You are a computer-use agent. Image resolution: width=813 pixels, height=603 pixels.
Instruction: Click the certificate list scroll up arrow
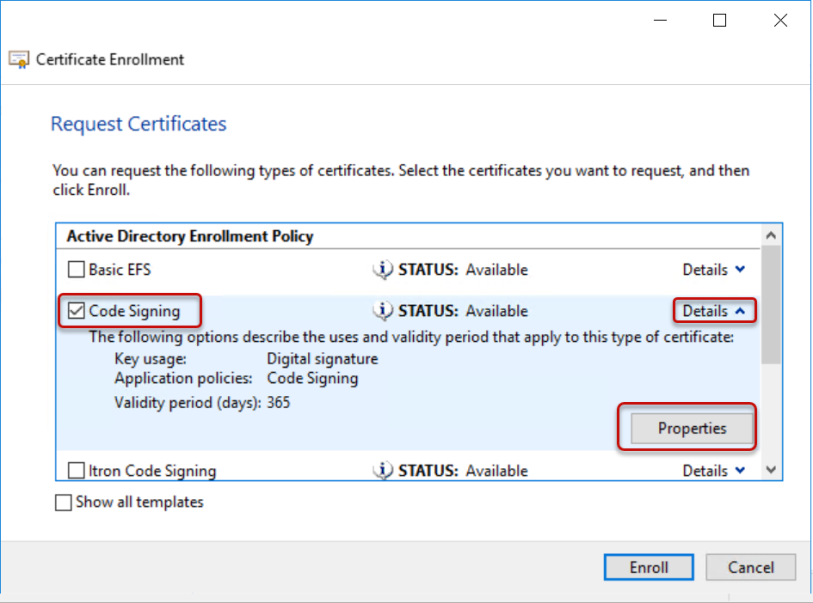(x=770, y=235)
